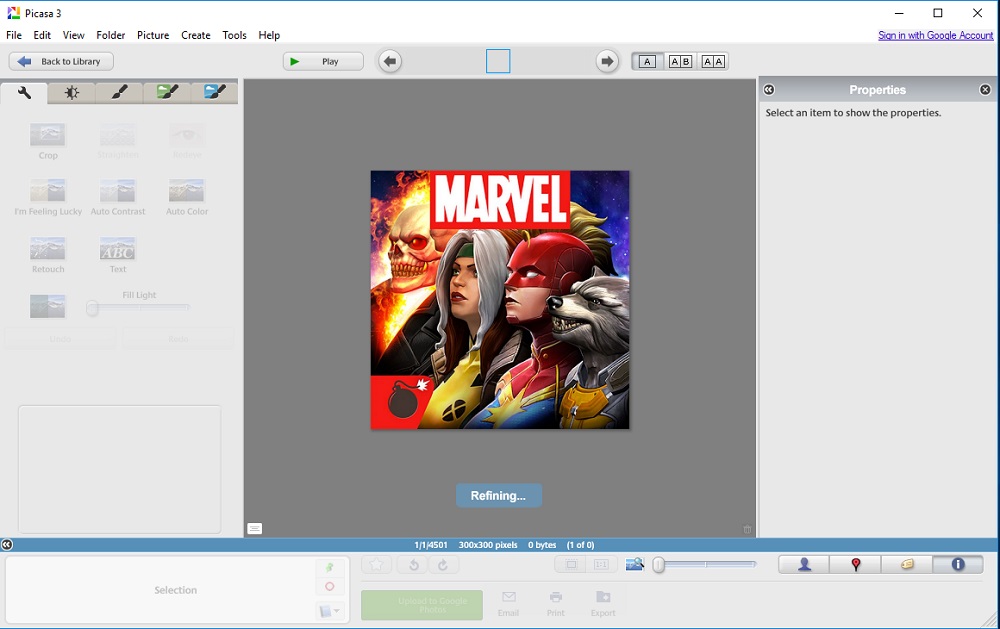Close the Properties panel
The width and height of the screenshot is (1000, 629).
point(985,90)
